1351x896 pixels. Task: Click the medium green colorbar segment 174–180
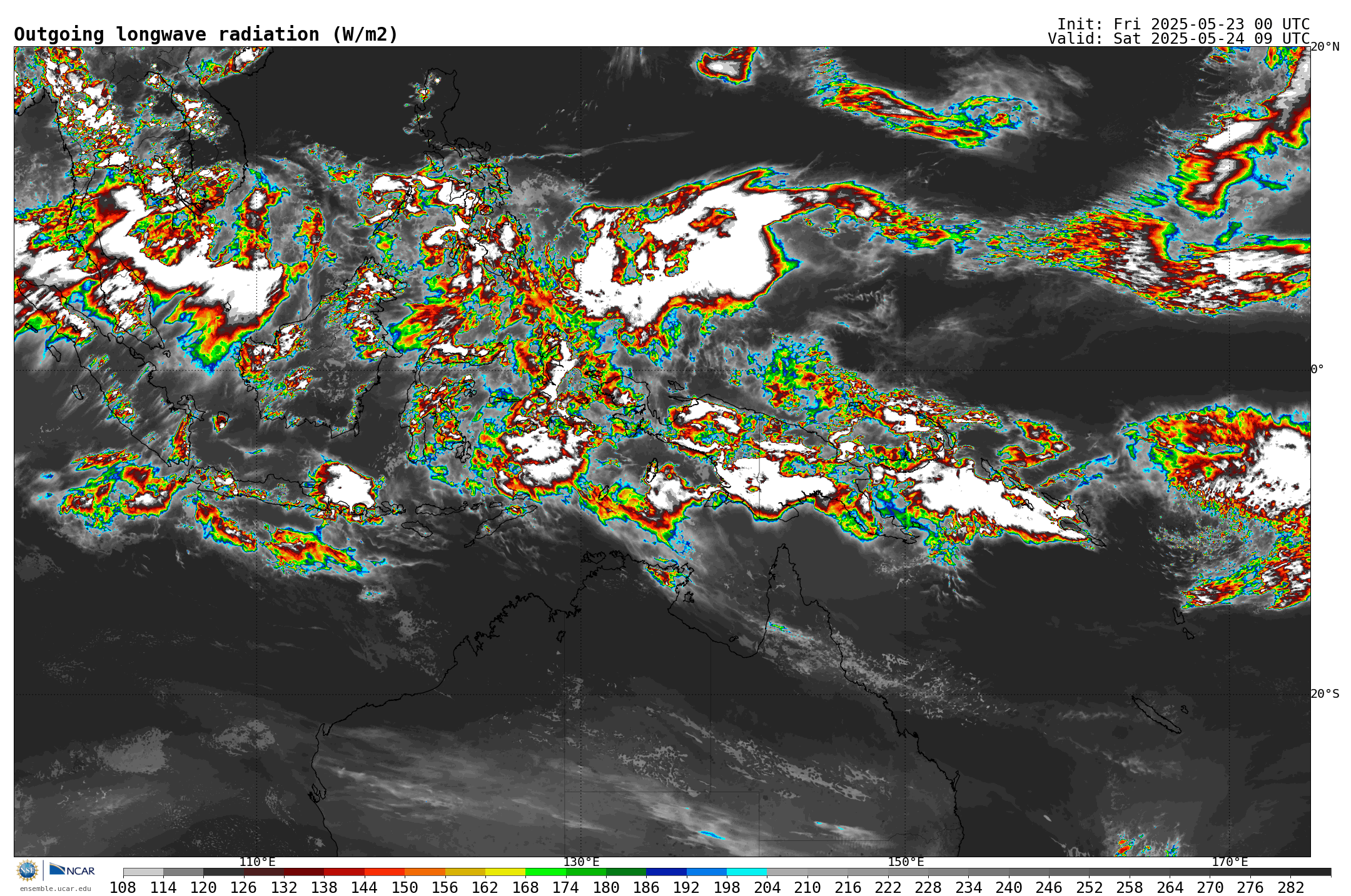pyautogui.click(x=585, y=872)
